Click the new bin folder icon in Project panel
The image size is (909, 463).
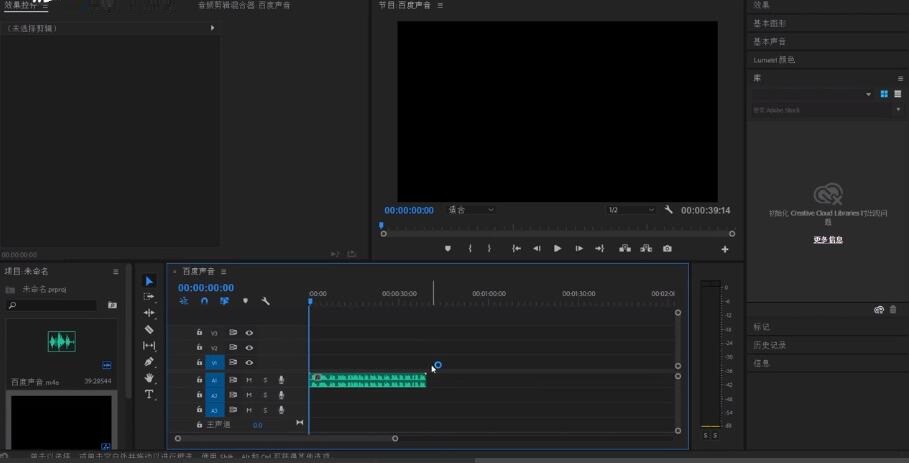click(x=112, y=305)
